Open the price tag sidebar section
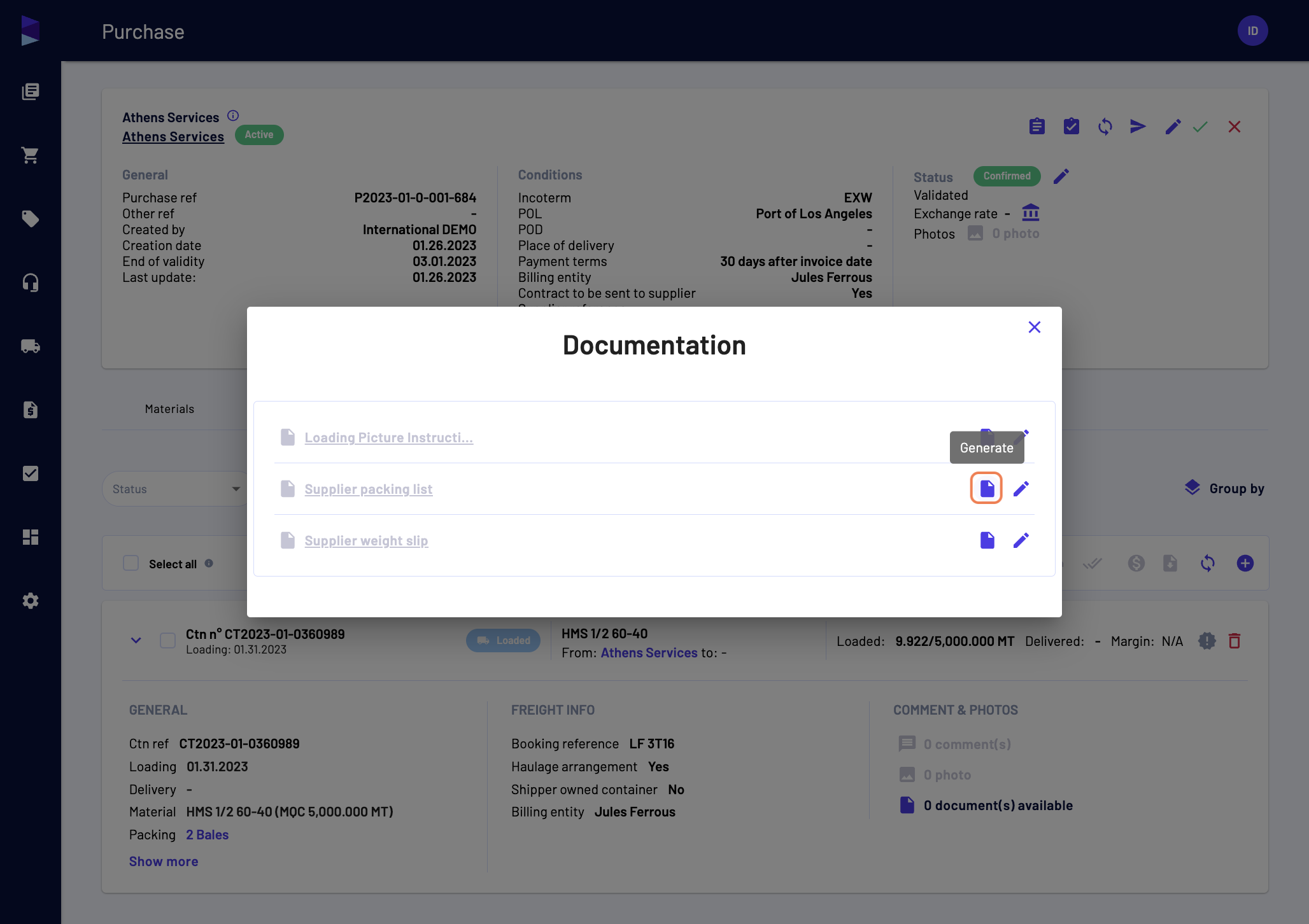 coord(30,218)
